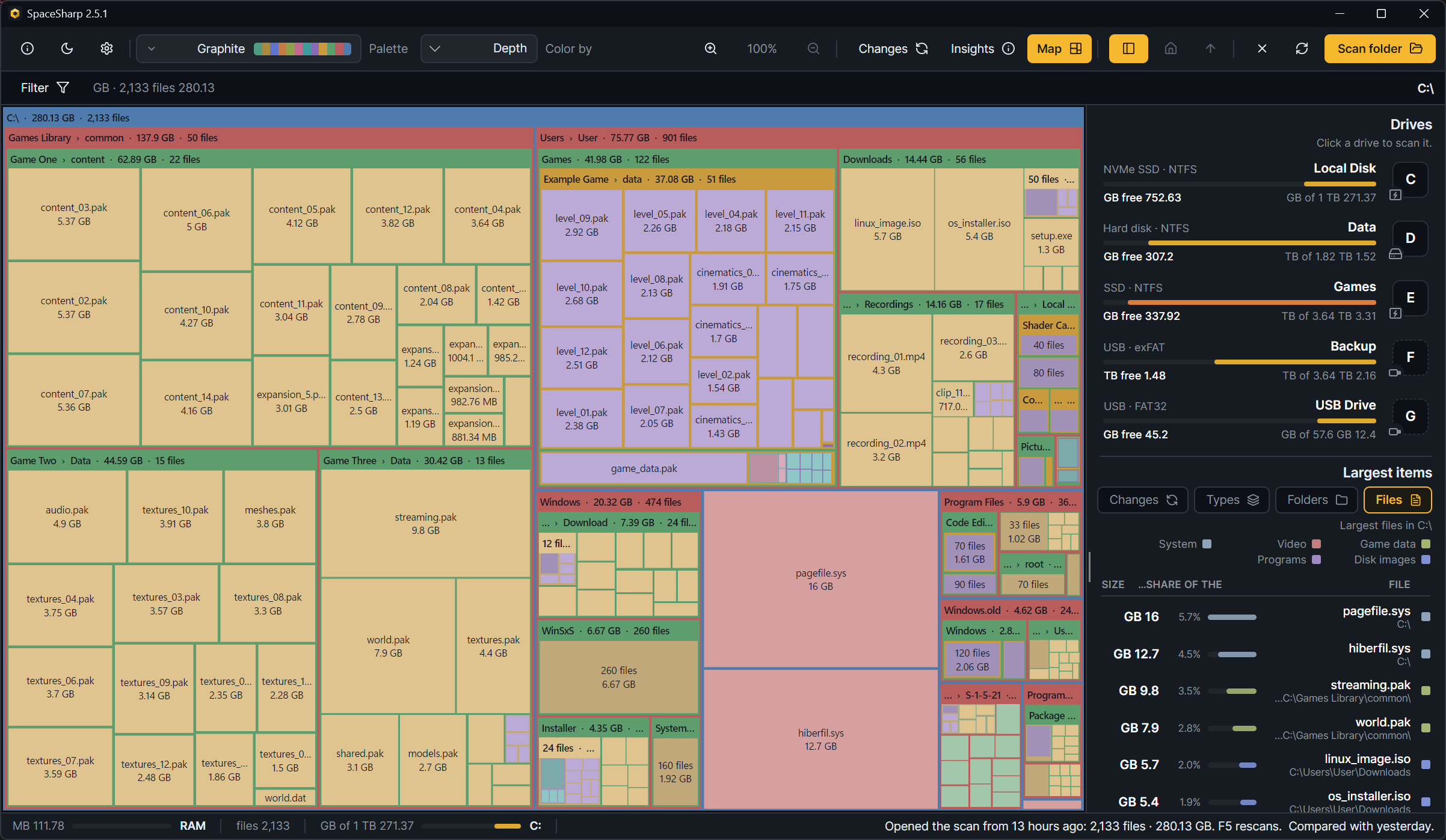Navigate up with the up arrow icon
The height and width of the screenshot is (840, 1446).
click(x=1210, y=49)
